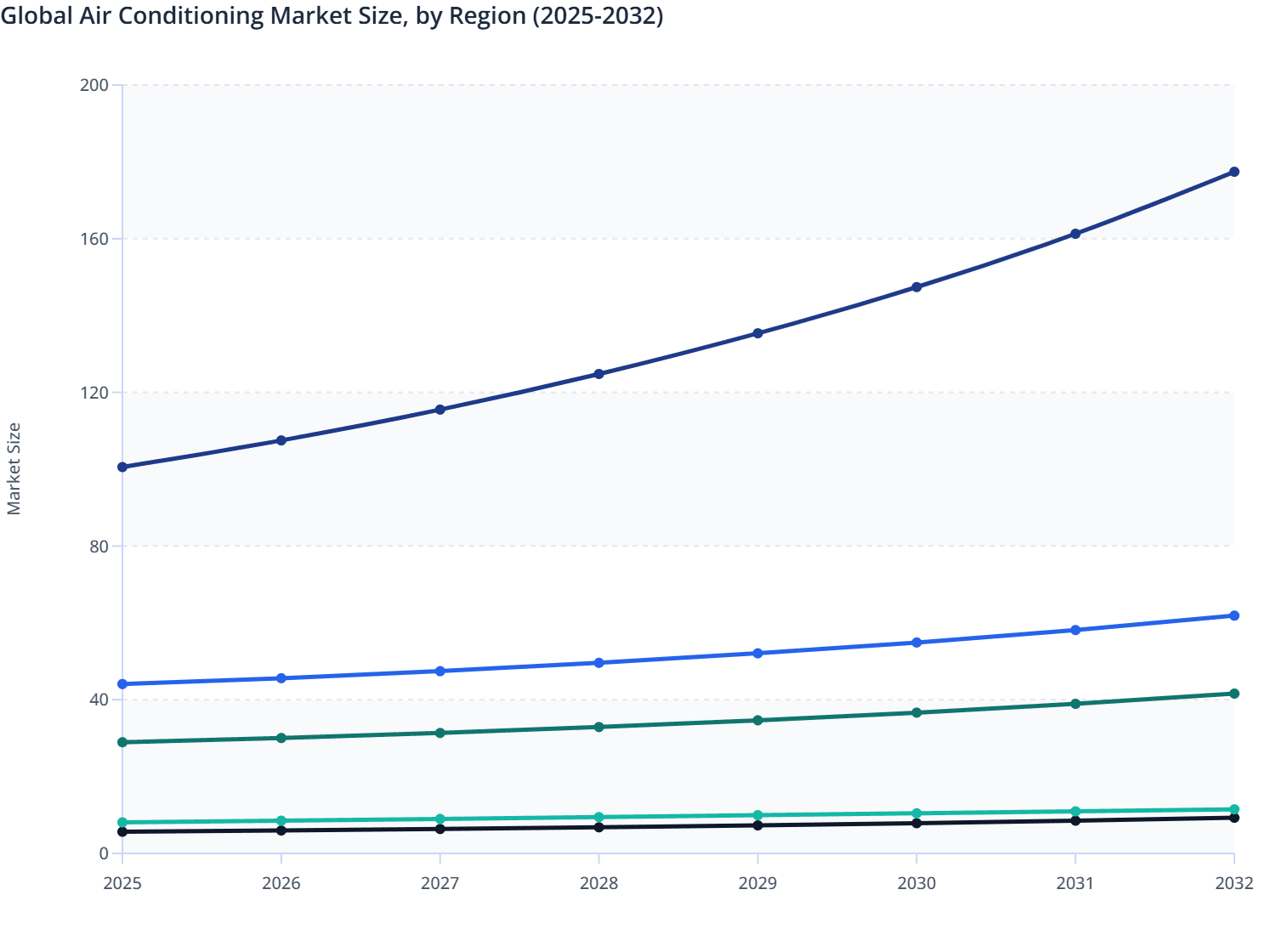Pick the dark green line's 2030 marker

coord(916,712)
